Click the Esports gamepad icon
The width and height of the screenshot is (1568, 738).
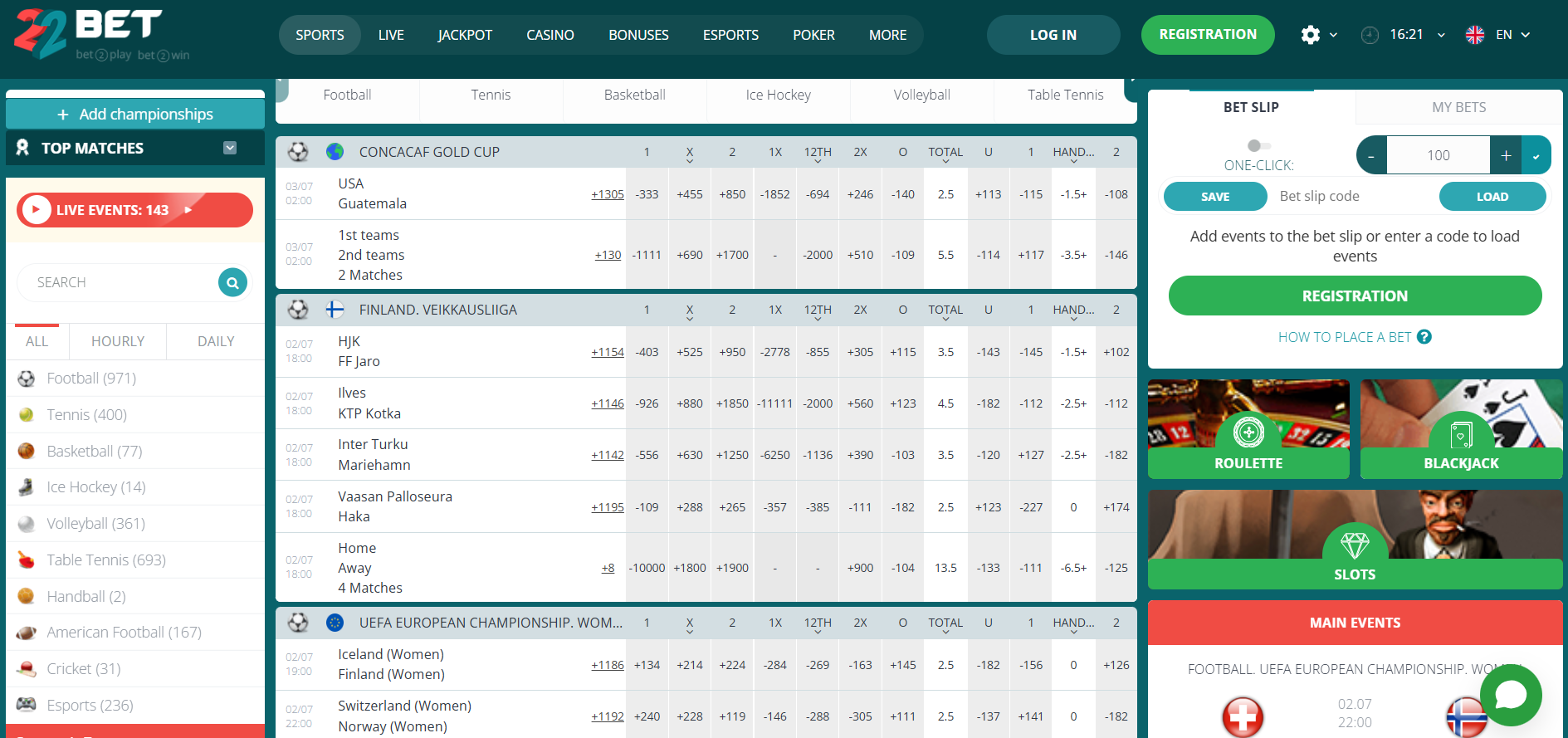[x=27, y=705]
